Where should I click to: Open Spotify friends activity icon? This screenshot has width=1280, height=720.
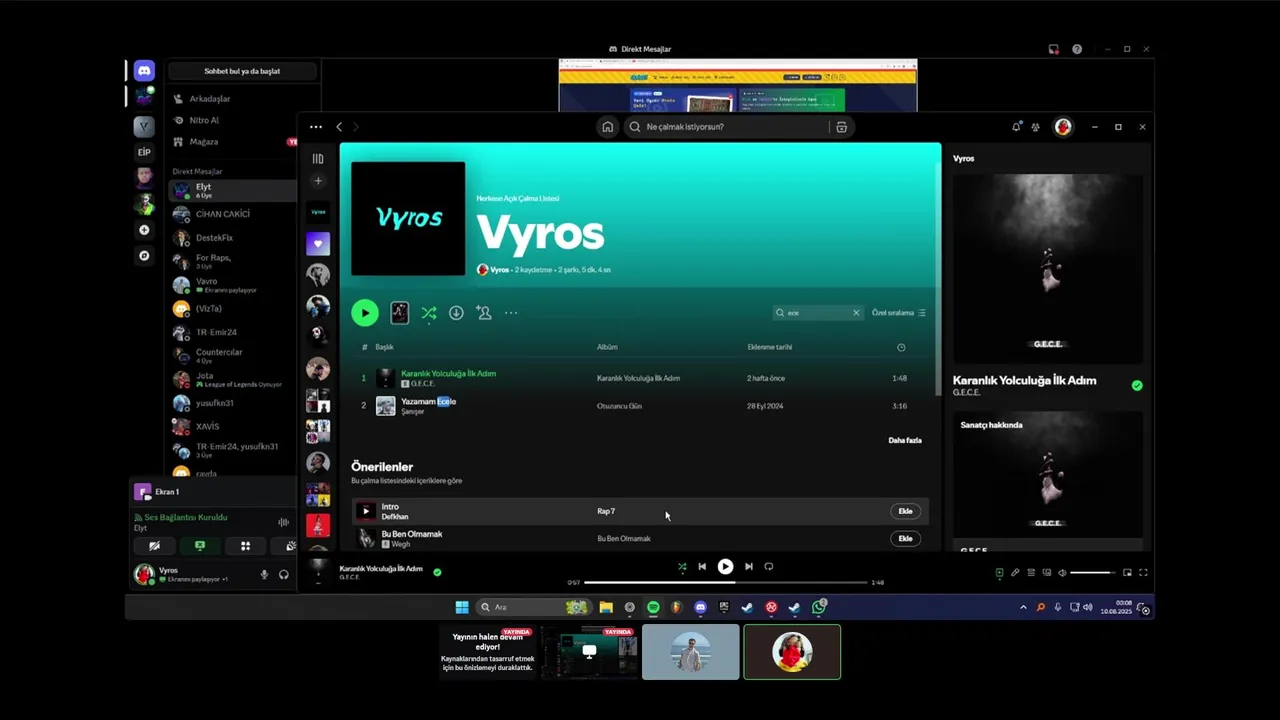[1036, 127]
